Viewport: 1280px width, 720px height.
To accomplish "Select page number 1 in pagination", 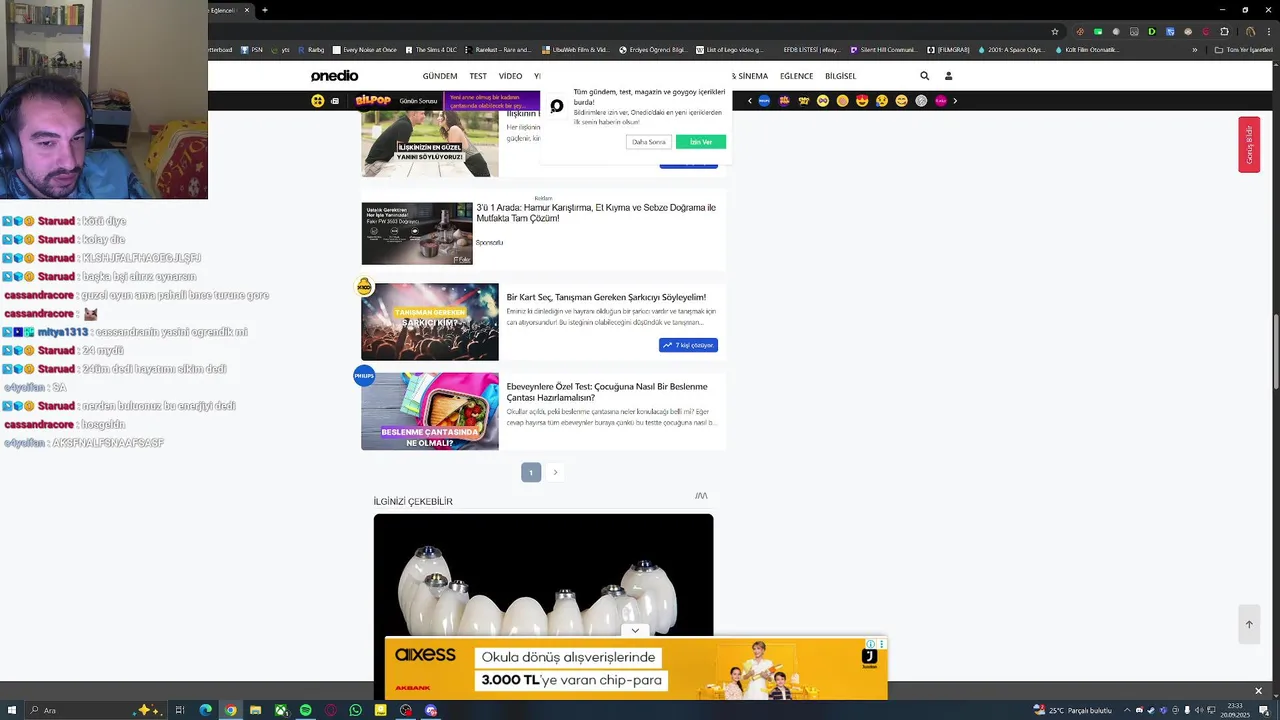I will (531, 472).
